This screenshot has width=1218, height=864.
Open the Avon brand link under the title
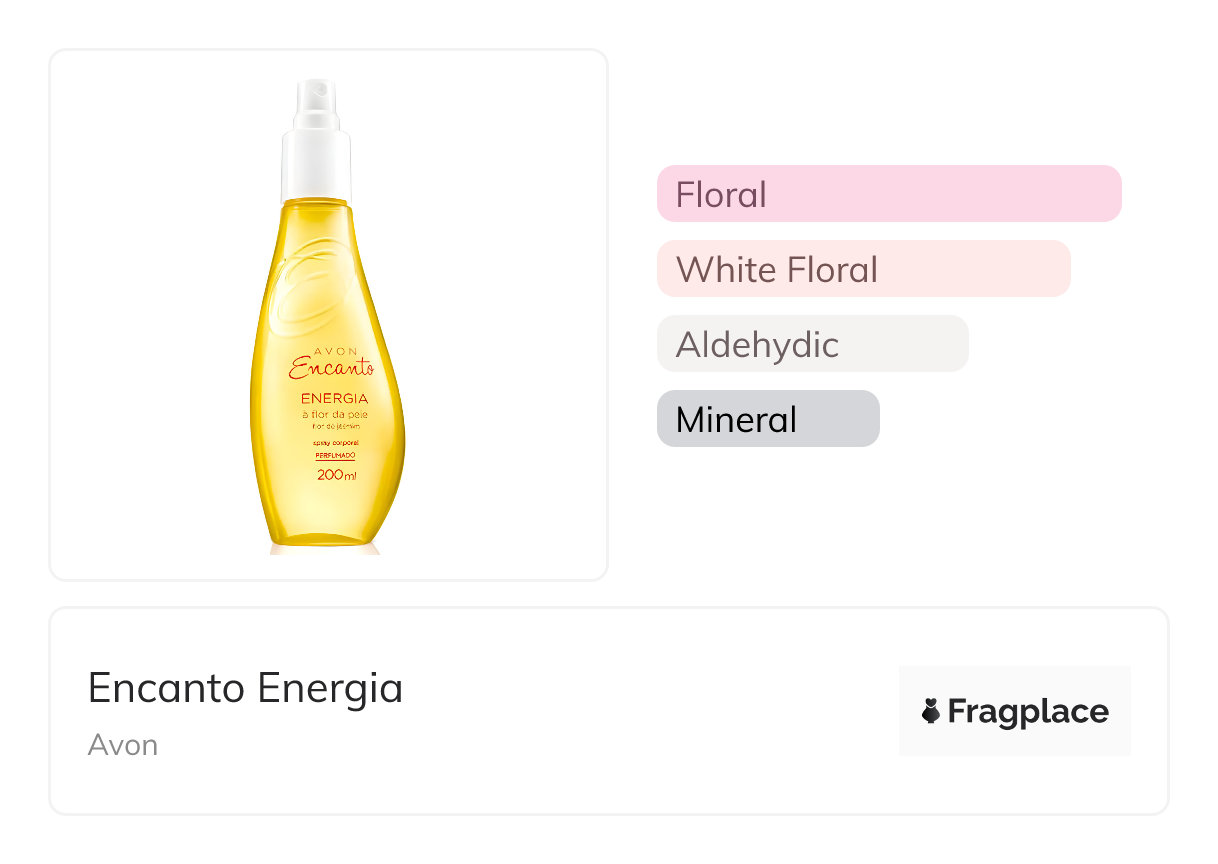click(122, 745)
